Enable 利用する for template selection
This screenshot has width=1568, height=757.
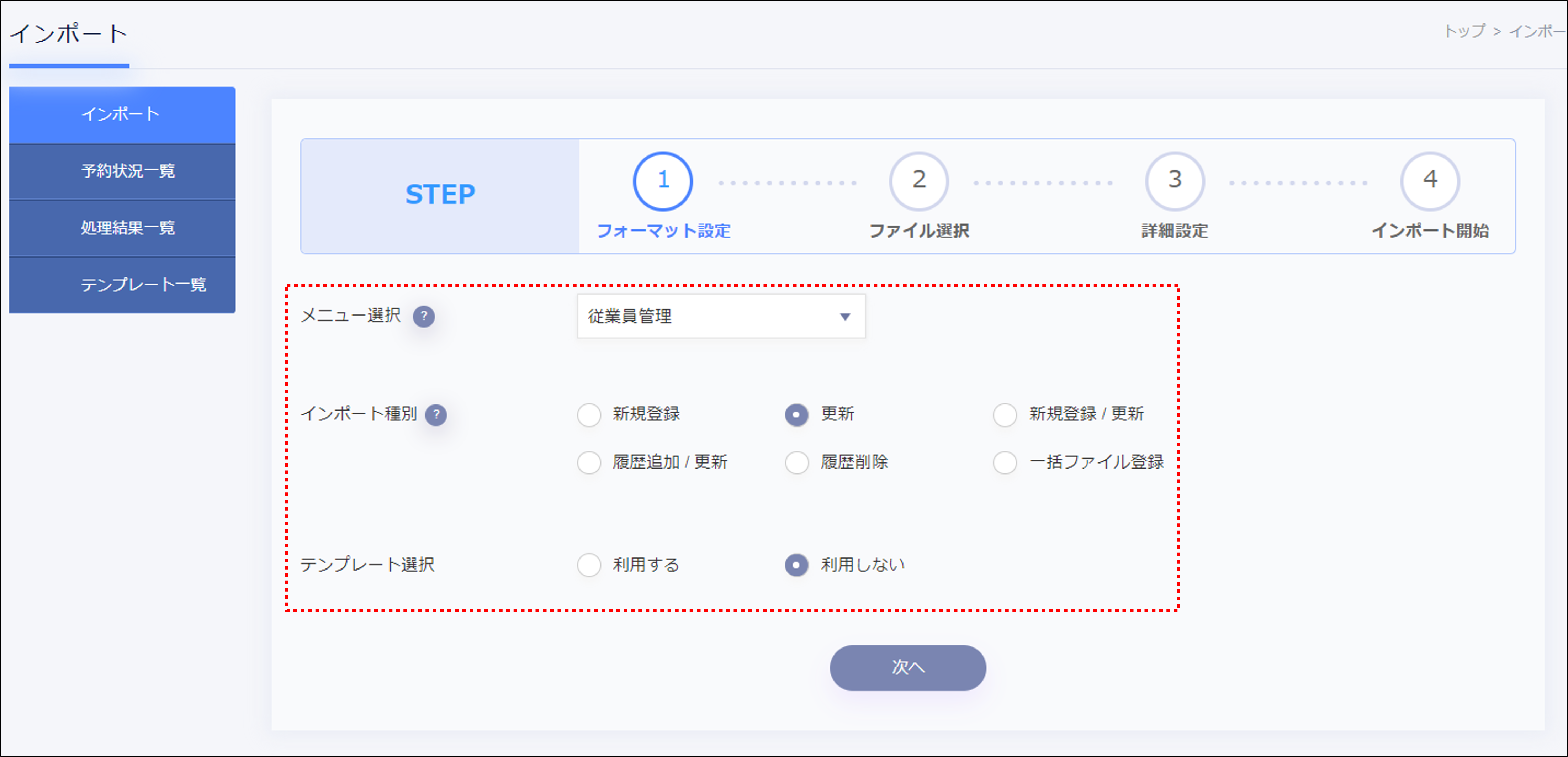tap(588, 565)
